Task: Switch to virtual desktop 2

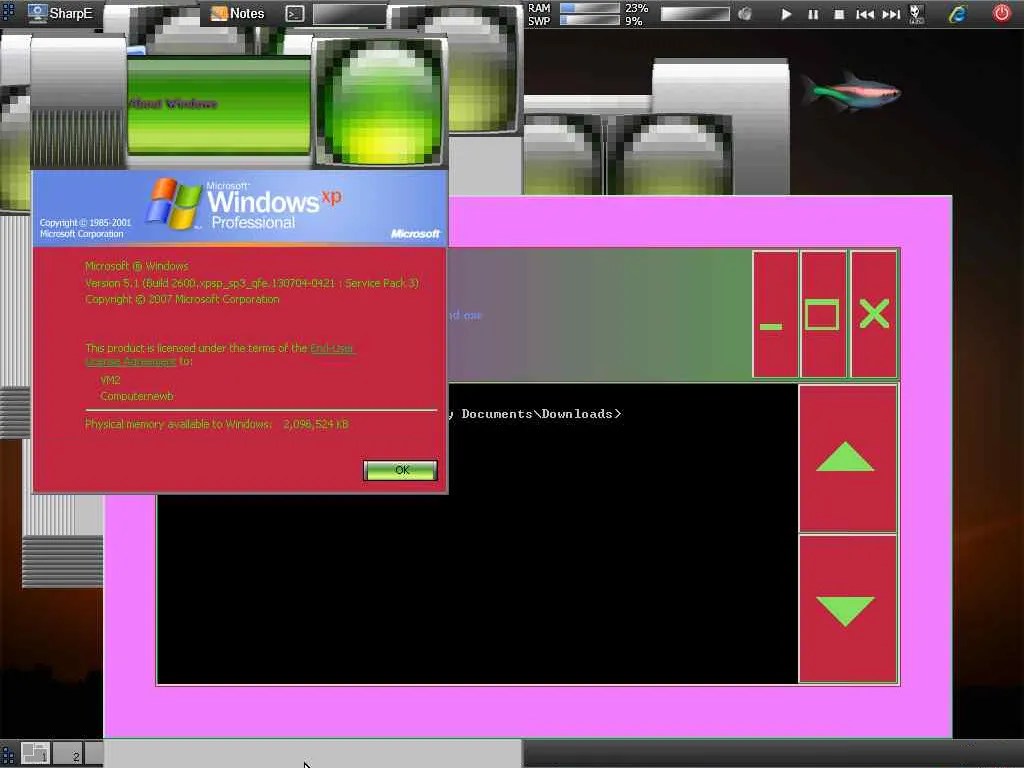Action: [67, 753]
